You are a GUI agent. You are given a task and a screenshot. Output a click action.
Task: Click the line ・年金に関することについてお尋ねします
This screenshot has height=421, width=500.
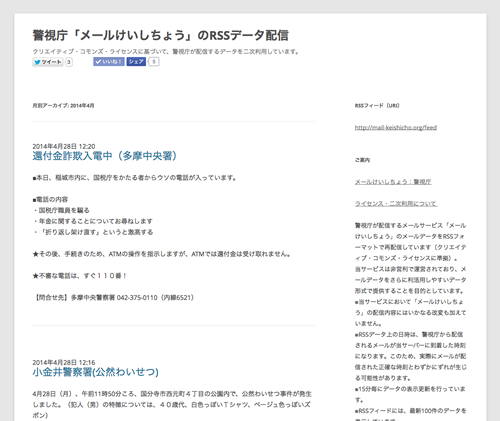[93, 221]
